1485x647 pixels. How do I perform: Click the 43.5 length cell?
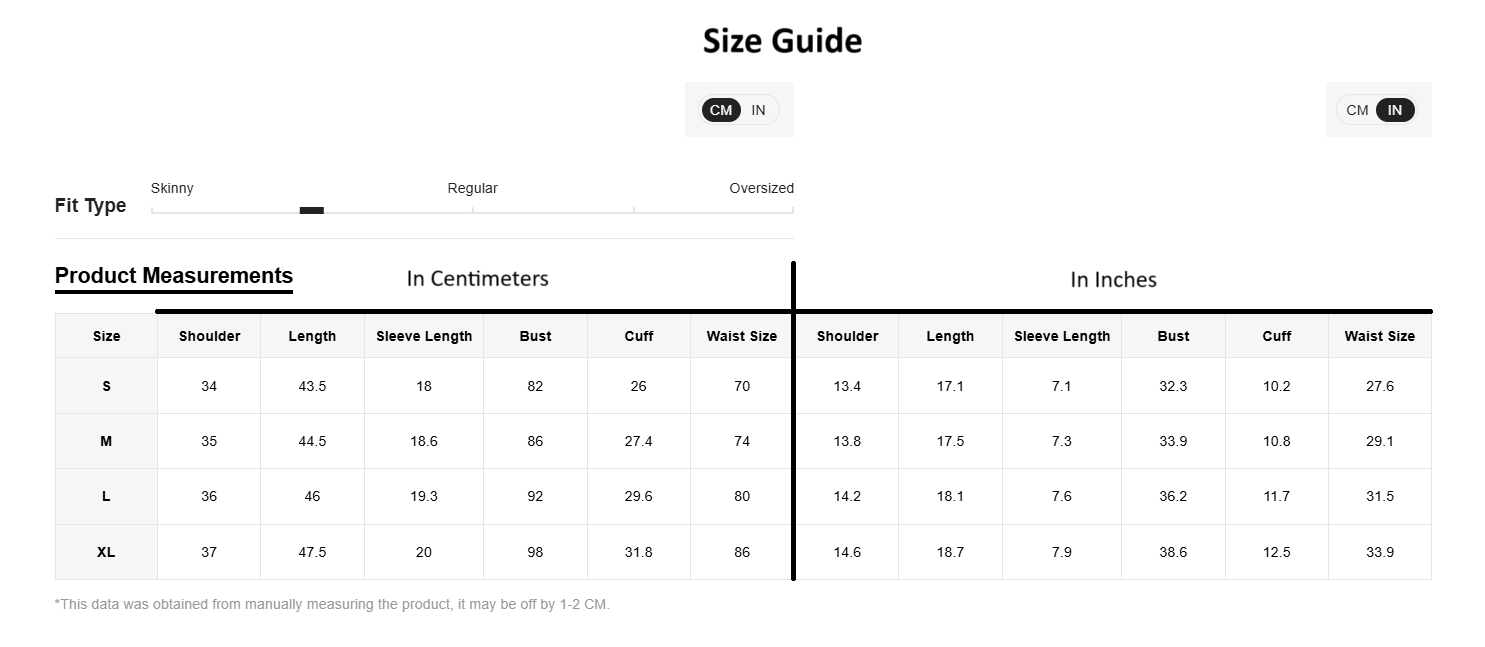click(312, 386)
